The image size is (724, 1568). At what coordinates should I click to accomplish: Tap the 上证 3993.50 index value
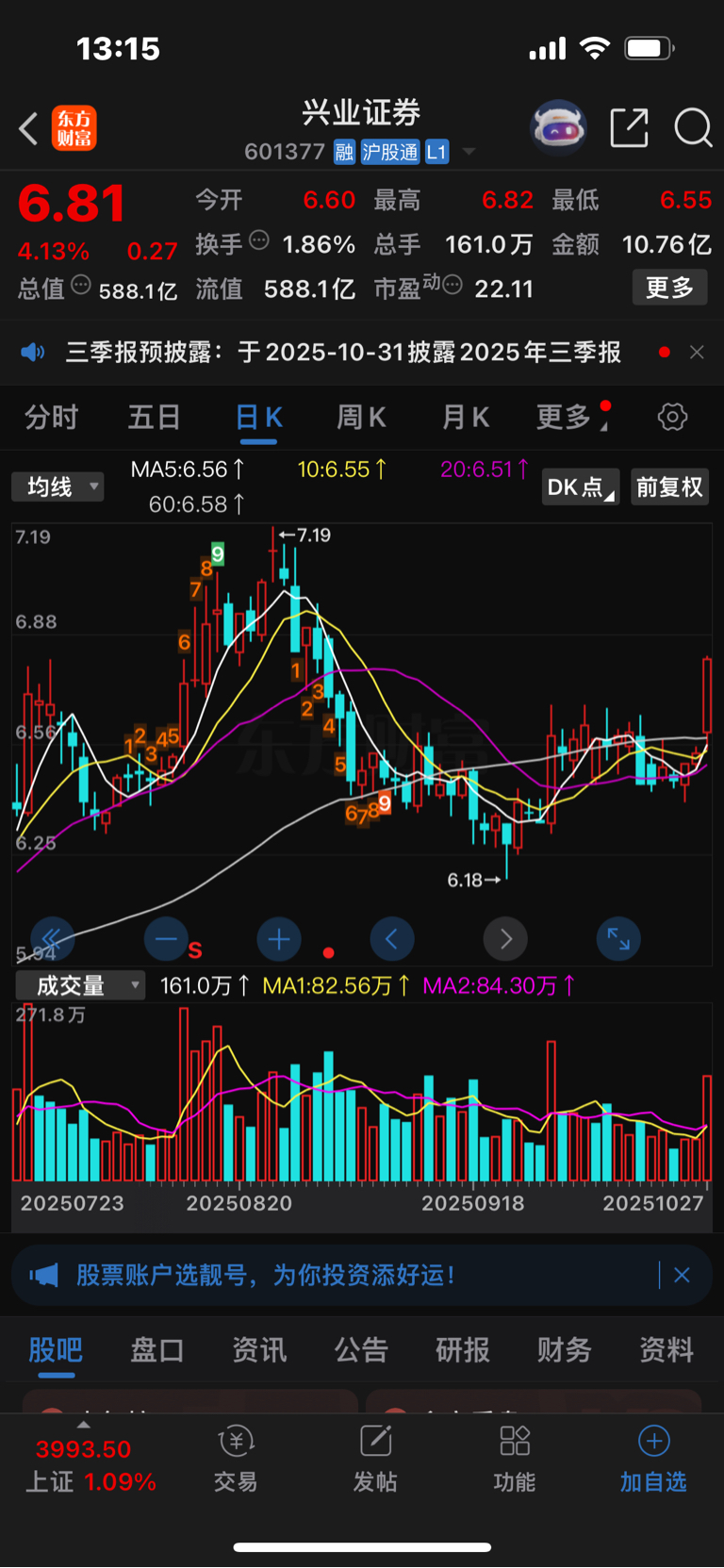coord(84,1449)
